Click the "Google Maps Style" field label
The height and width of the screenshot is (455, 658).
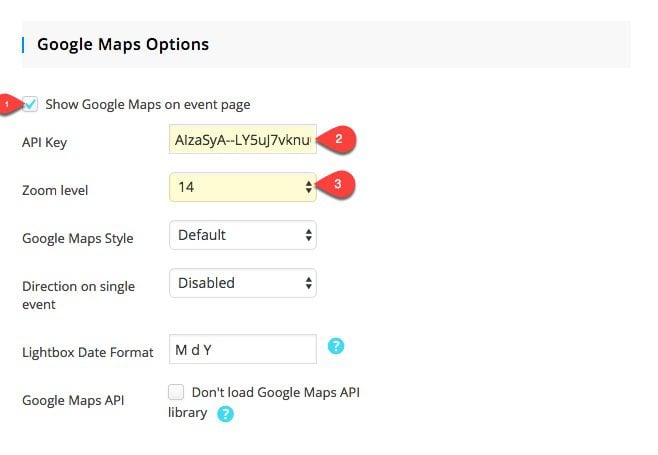(x=77, y=239)
